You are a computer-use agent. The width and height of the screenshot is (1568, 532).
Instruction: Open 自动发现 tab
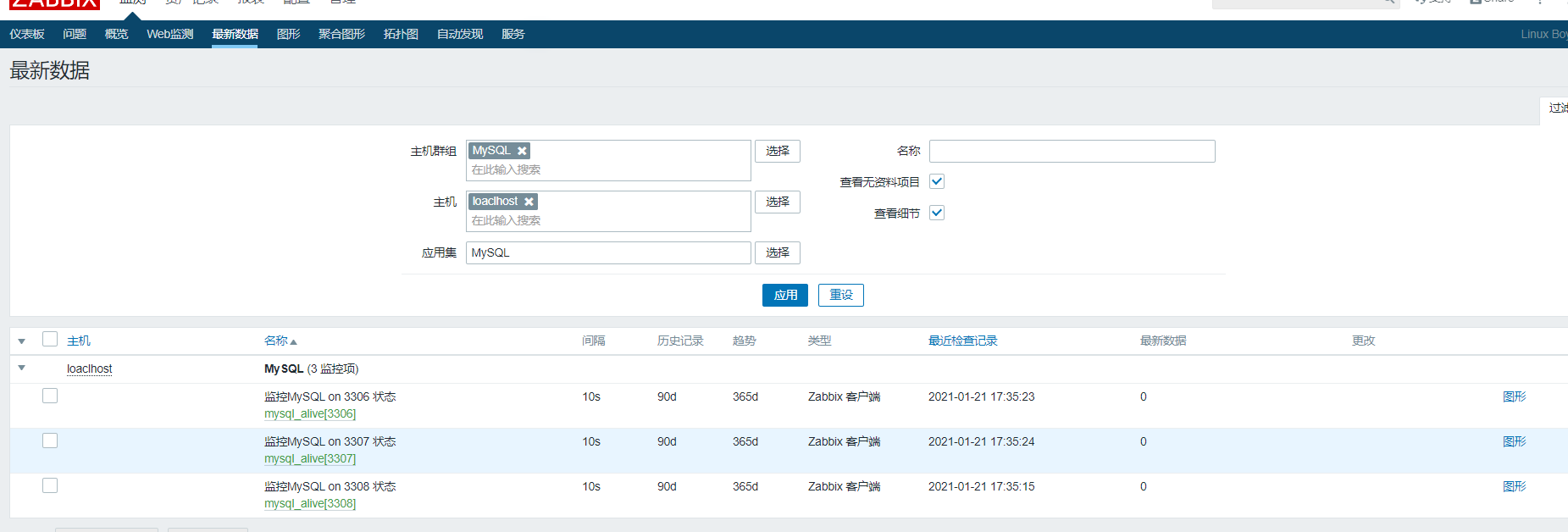(460, 34)
